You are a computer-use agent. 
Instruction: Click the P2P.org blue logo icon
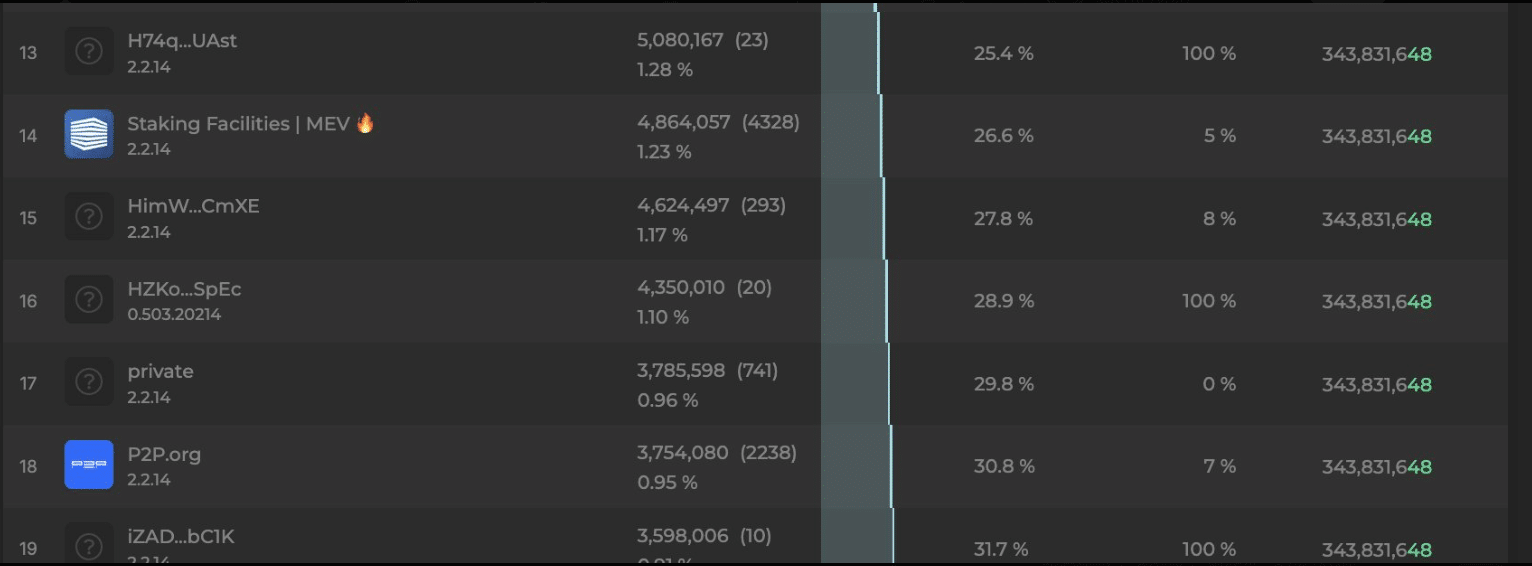89,465
